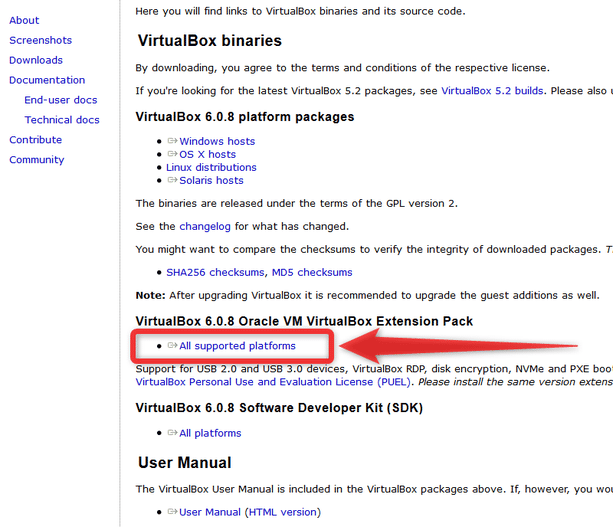Download the Windows hosts package
Viewport: 613px width, 527px height.
[217, 141]
